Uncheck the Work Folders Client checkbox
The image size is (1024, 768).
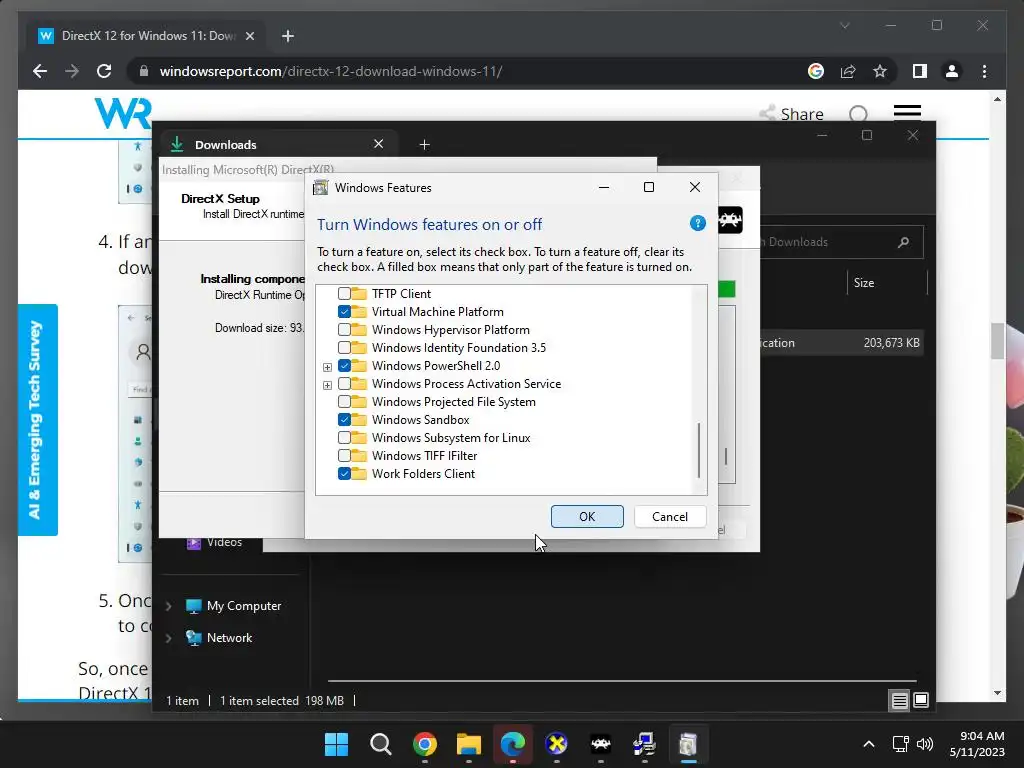(344, 473)
